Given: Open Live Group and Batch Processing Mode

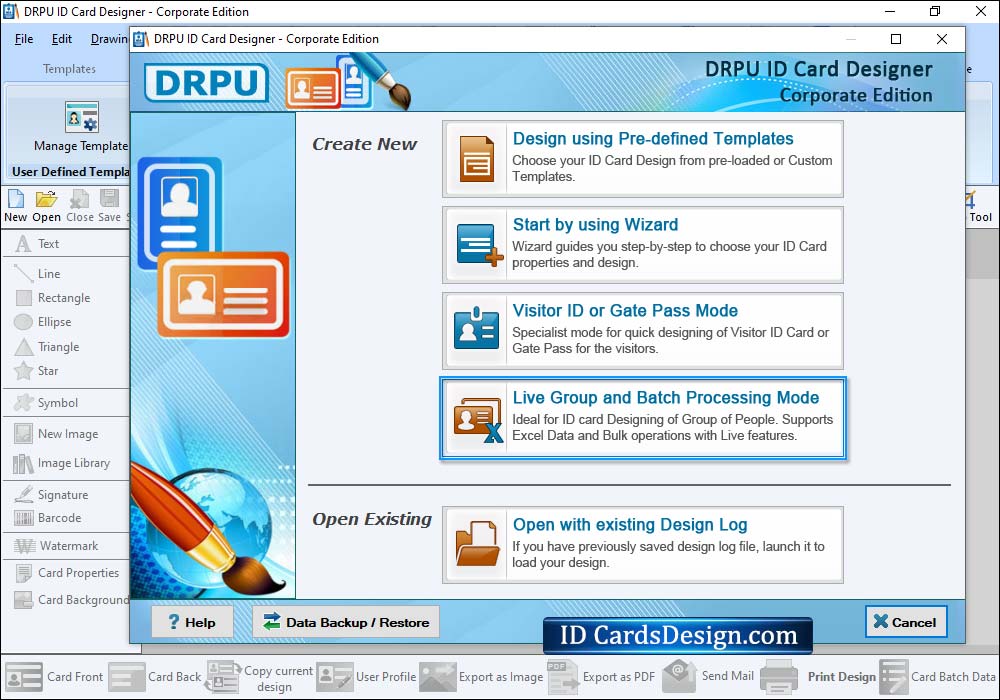Looking at the screenshot, I should [643, 418].
